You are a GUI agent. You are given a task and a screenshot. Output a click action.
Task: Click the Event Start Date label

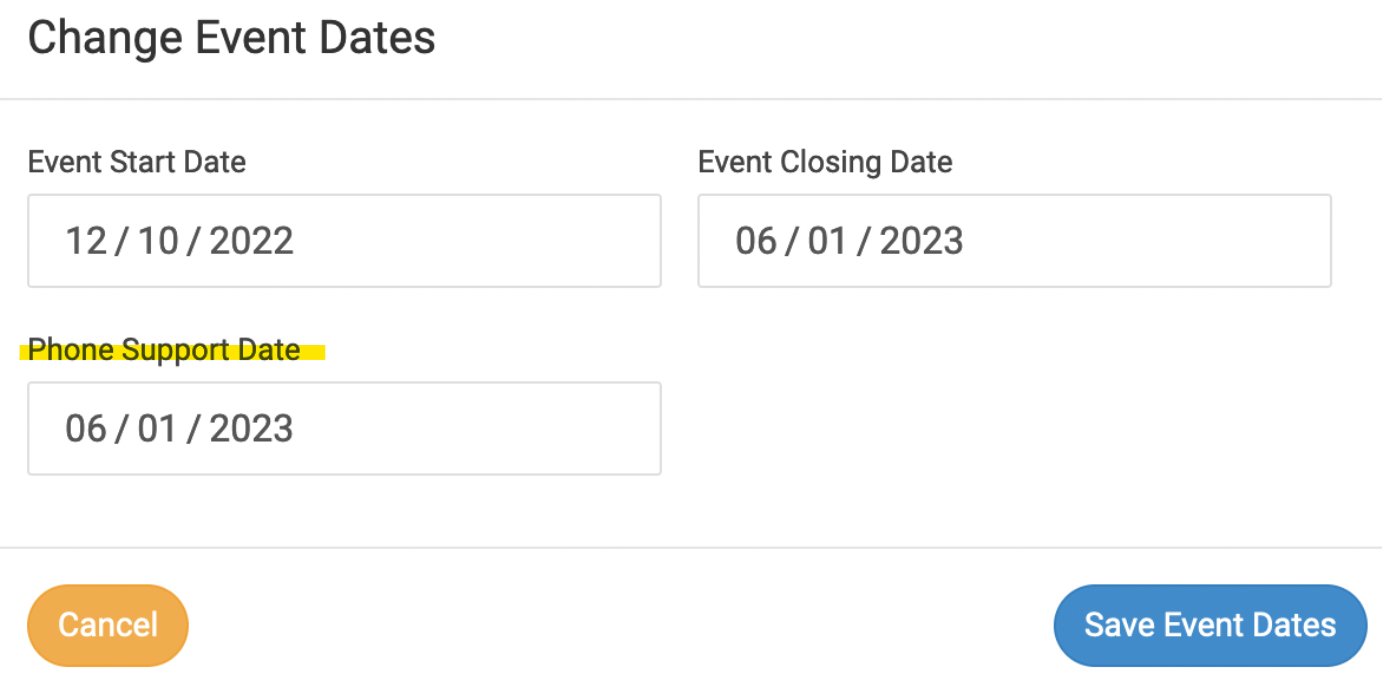click(137, 162)
